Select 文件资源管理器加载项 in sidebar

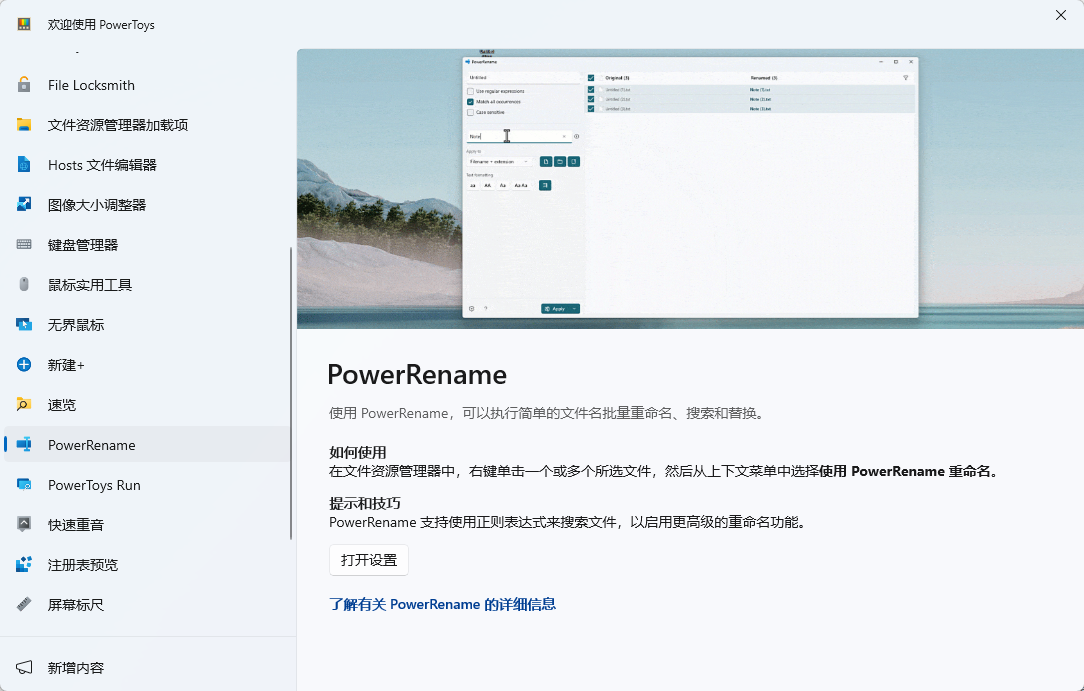click(x=147, y=125)
